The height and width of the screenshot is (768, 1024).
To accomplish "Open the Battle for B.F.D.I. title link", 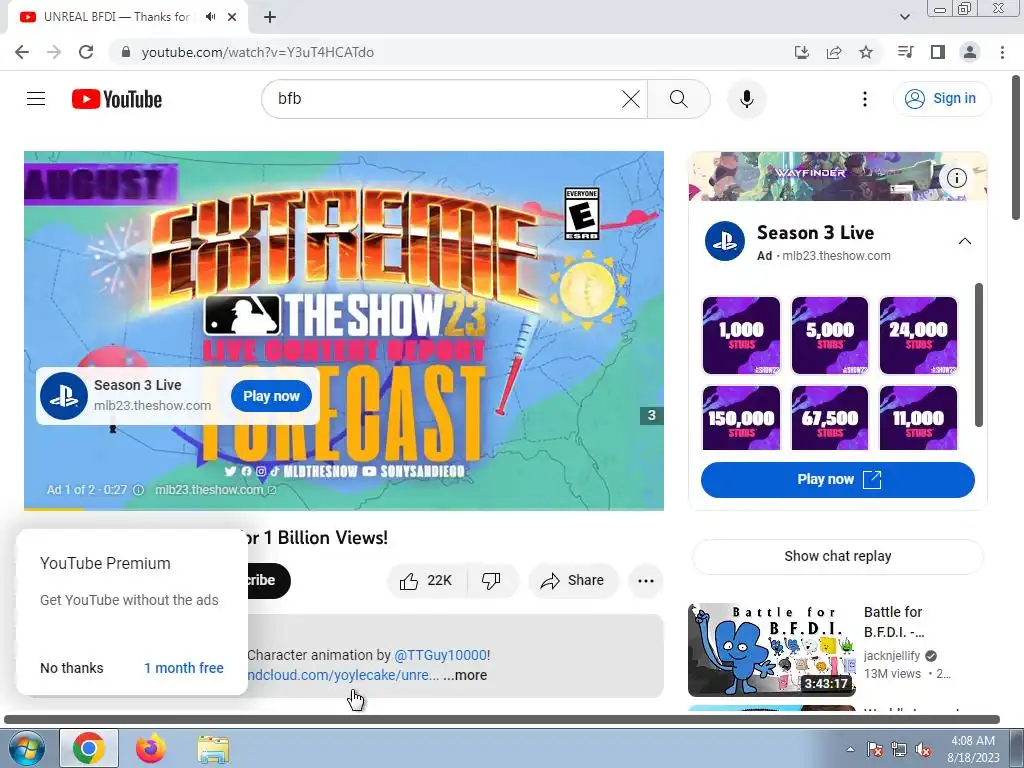I will click(x=893, y=622).
